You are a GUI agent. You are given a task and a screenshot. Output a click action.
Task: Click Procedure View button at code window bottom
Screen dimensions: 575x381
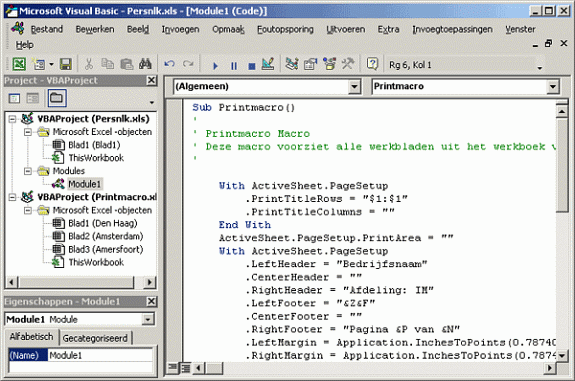172,367
